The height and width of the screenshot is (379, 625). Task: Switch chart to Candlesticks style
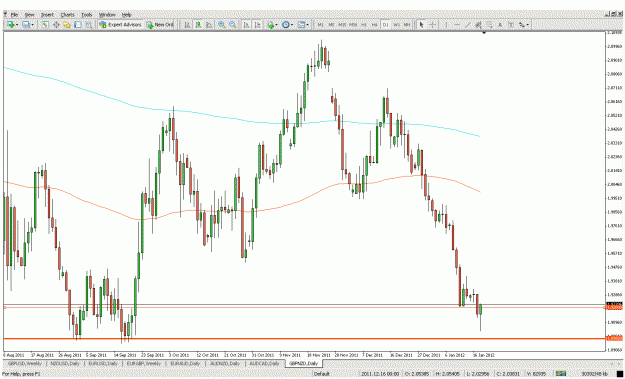tap(198, 25)
